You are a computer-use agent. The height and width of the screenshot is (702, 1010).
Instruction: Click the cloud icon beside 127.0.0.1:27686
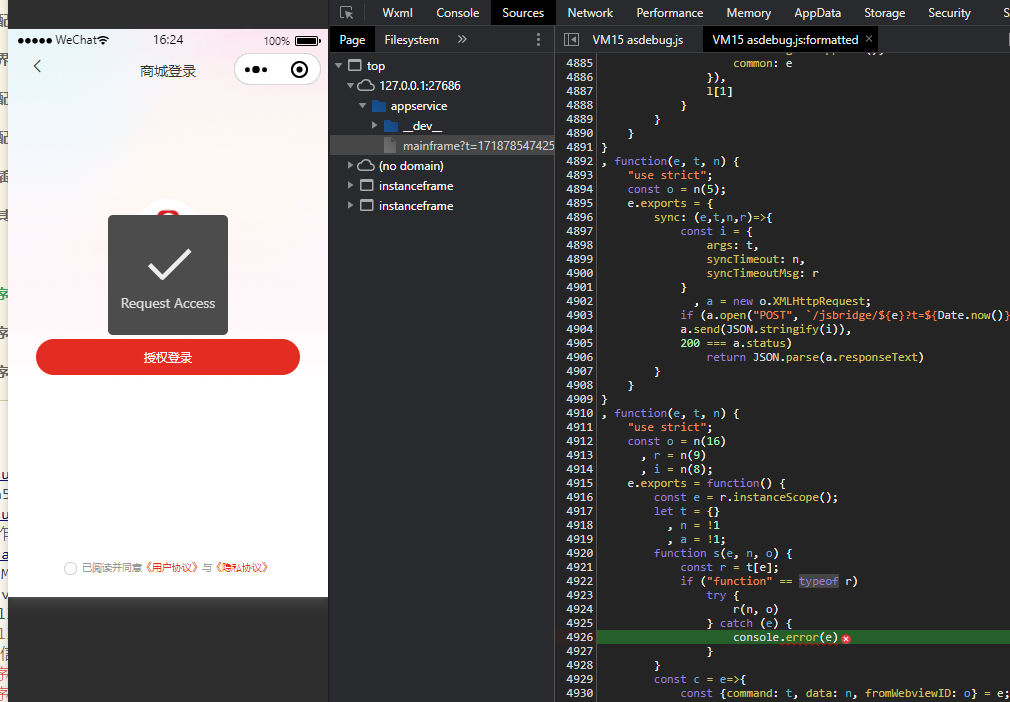366,86
